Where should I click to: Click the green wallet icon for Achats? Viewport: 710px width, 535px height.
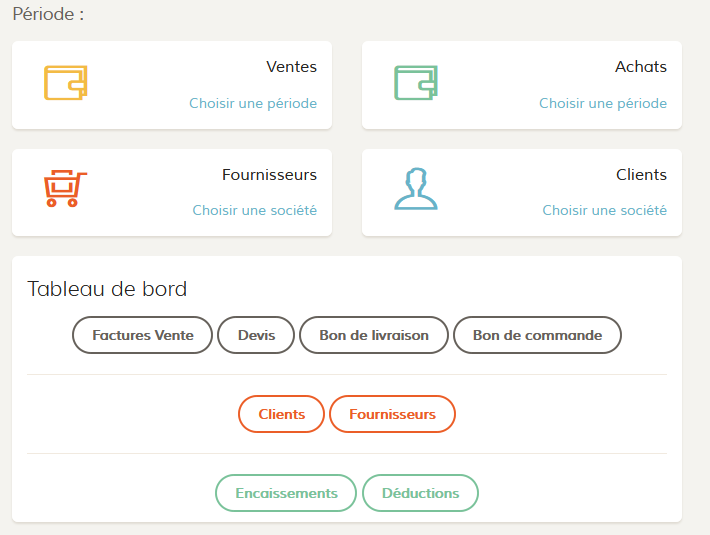tap(416, 83)
